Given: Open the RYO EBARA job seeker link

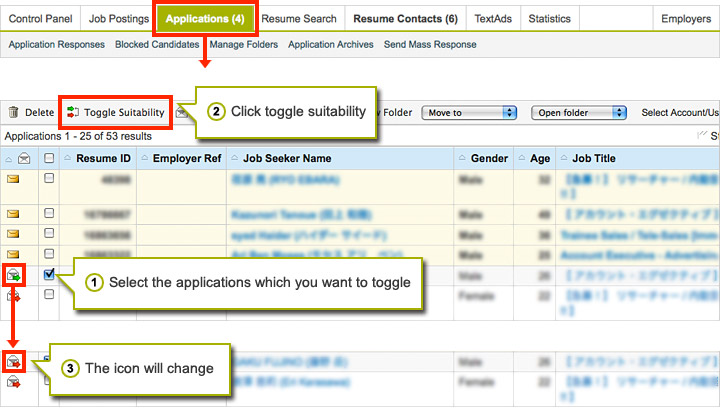Looking at the screenshot, I should [x=286, y=180].
